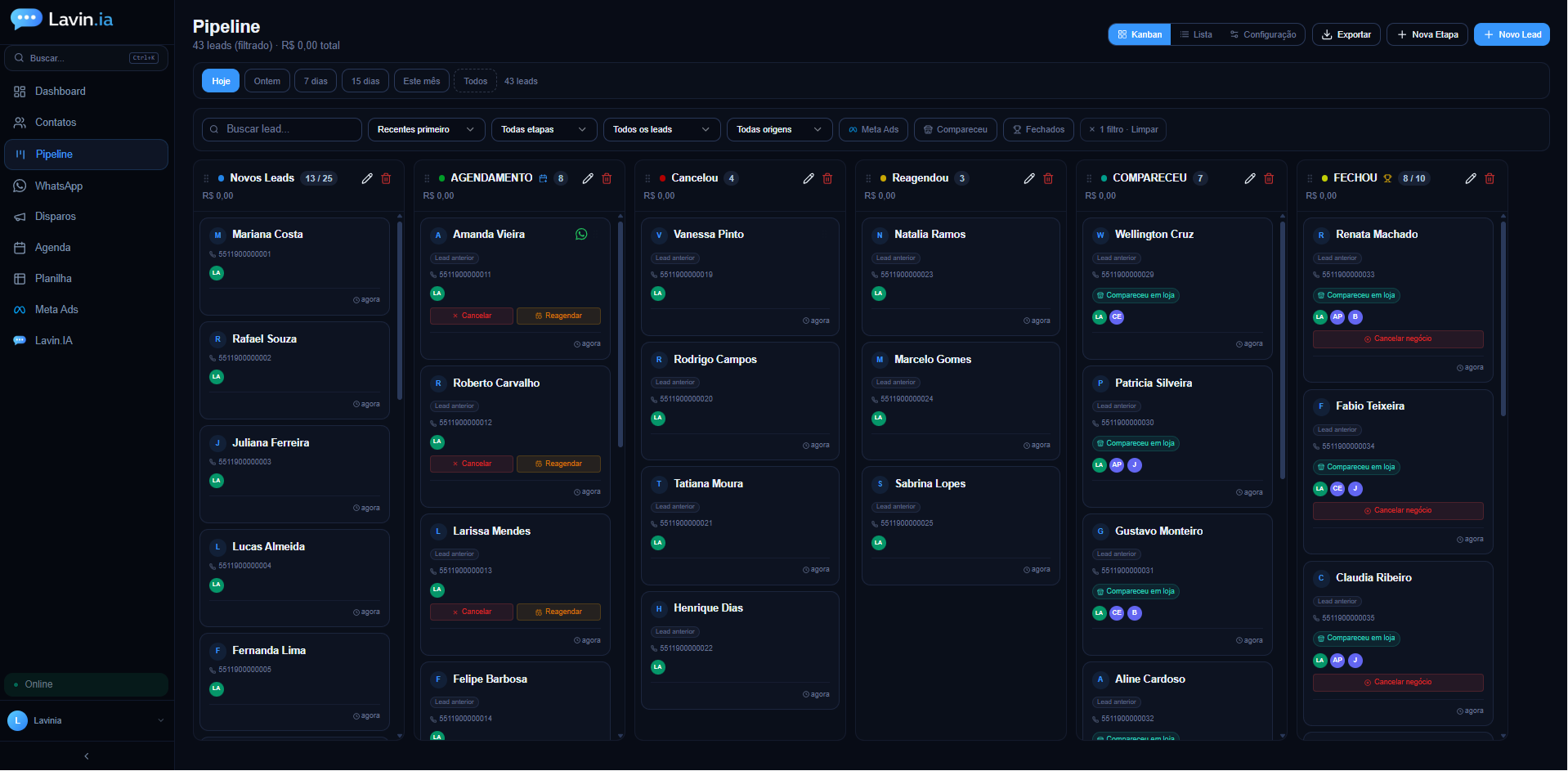Toggle the Meta Ads filter chip
The height and width of the screenshot is (771, 1568).
[873, 129]
